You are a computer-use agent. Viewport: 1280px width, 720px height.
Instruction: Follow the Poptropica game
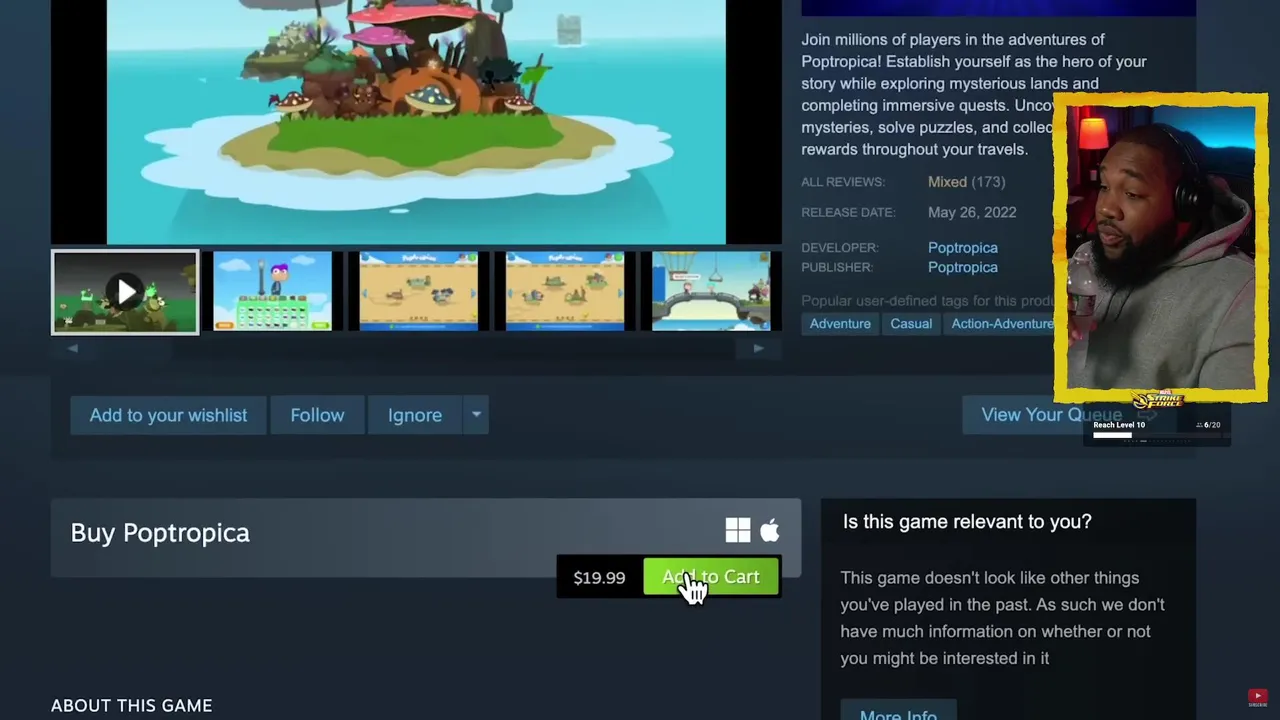[x=317, y=415]
